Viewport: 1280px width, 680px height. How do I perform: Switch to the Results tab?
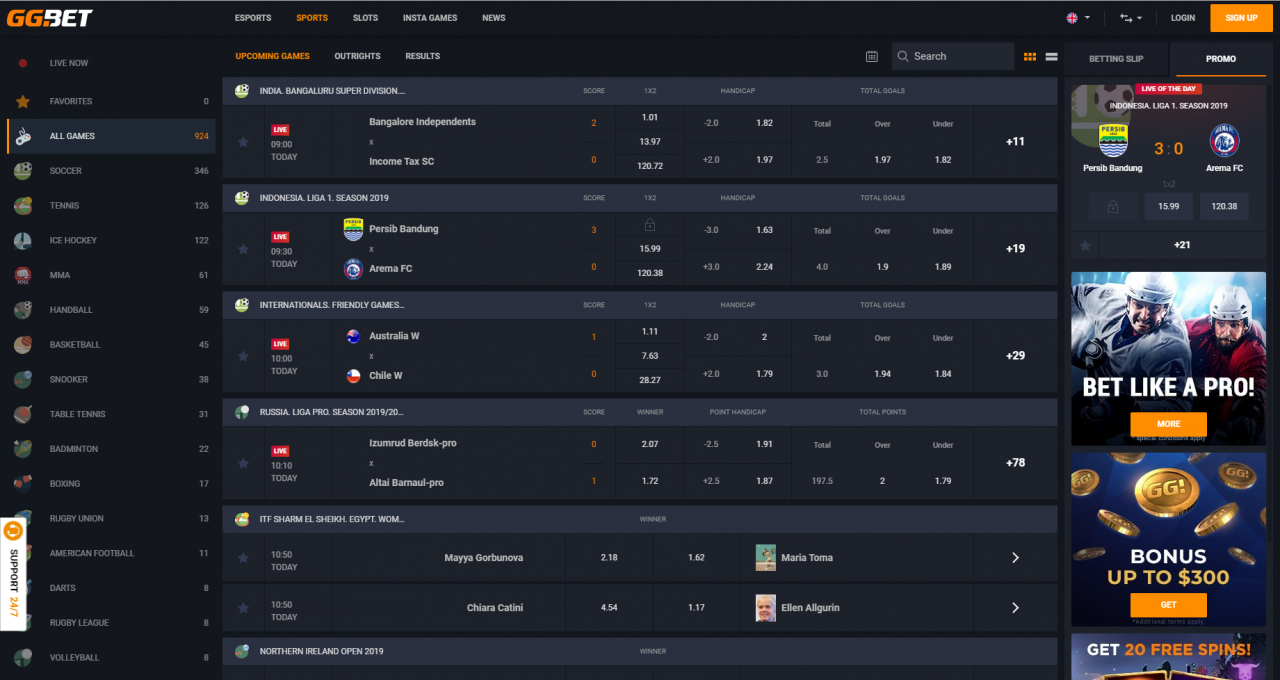coord(422,56)
